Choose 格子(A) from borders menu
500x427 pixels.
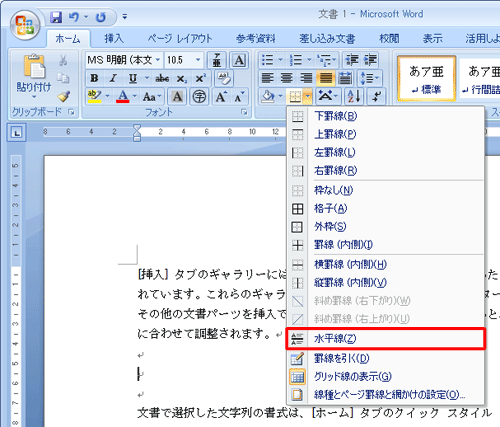pos(385,209)
